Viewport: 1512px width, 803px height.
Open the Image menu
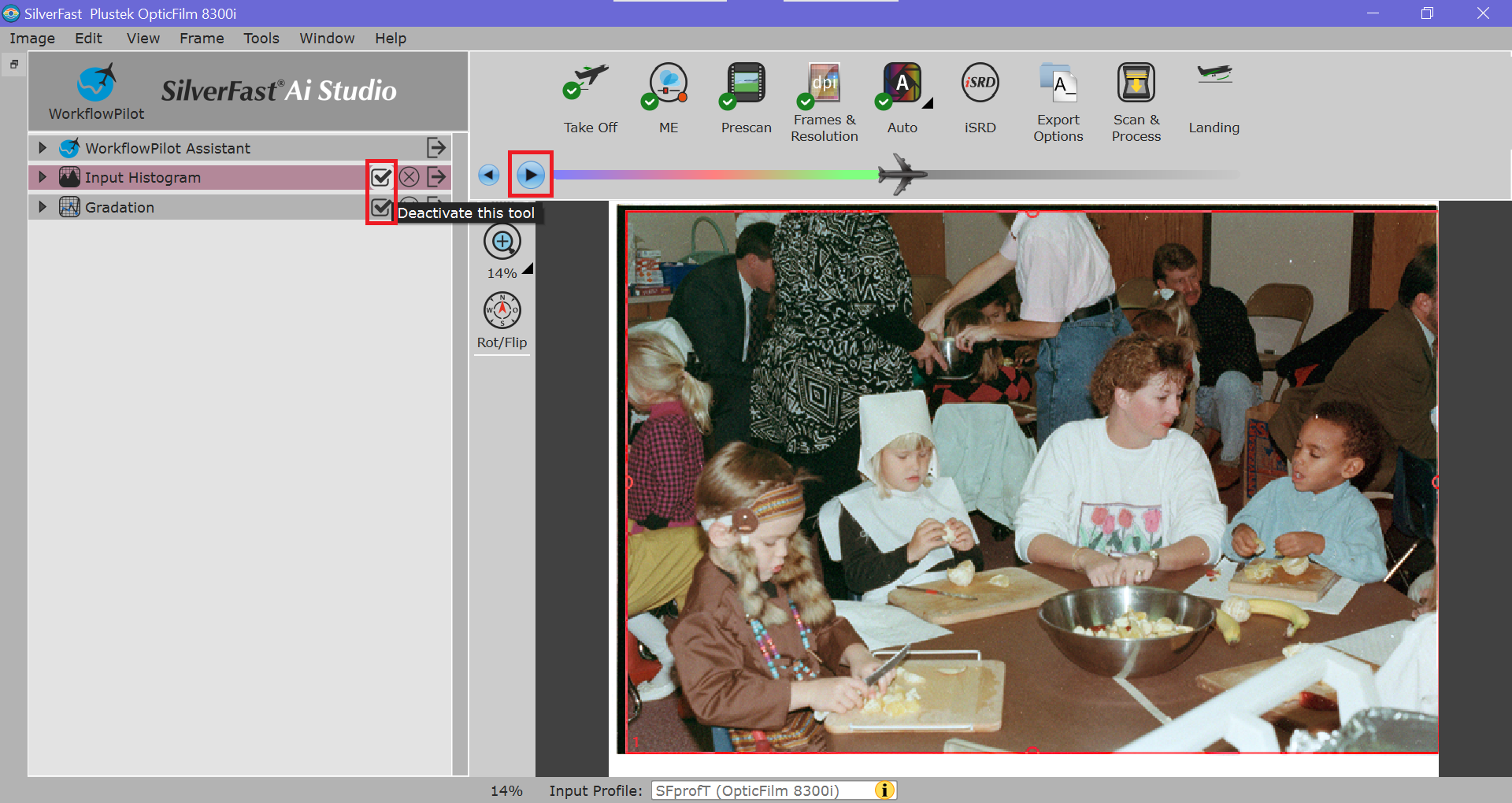point(32,38)
